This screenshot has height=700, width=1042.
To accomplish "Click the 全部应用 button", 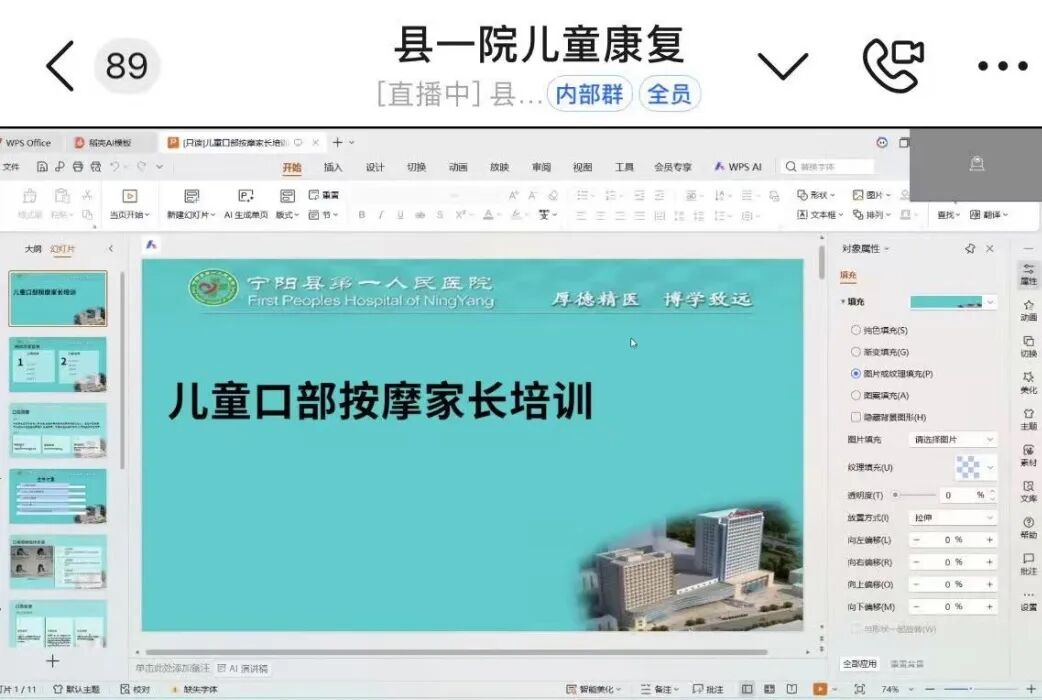I will pyautogui.click(x=859, y=663).
